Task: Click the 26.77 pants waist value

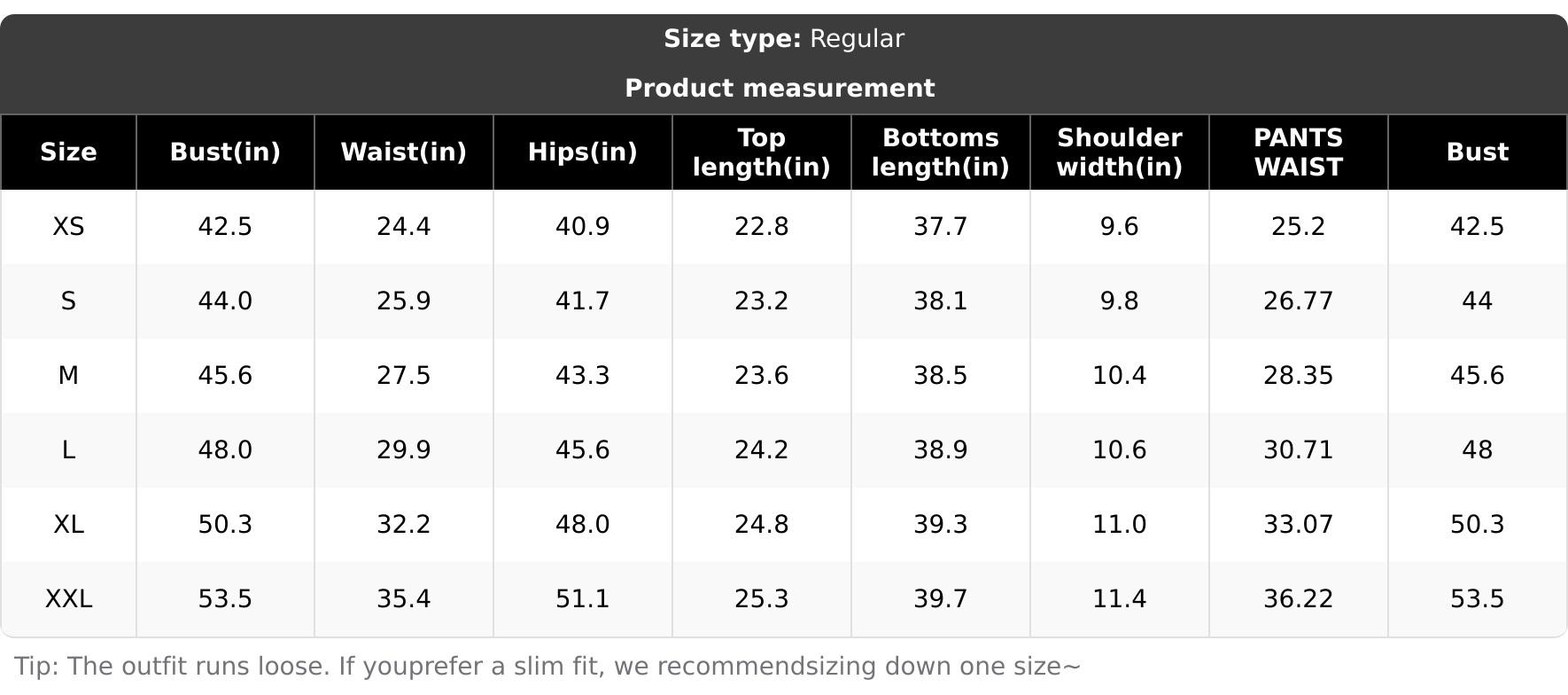Action: pos(1299,301)
